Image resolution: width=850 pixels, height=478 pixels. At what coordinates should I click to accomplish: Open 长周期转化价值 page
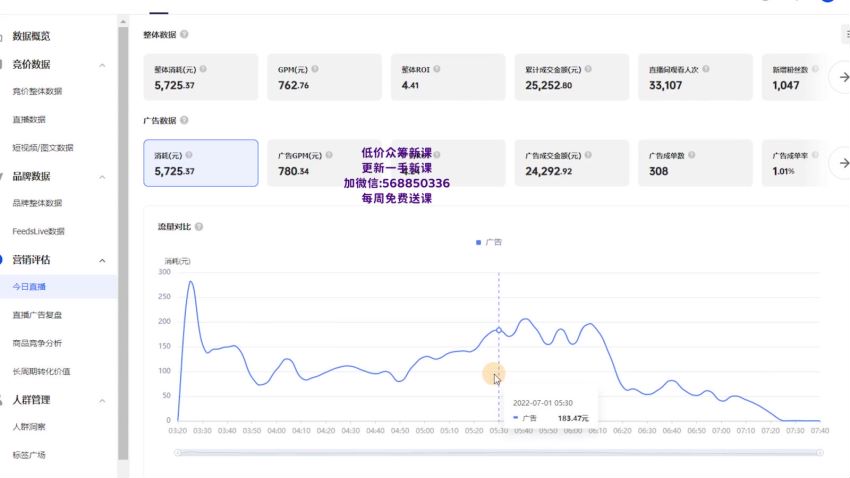coord(41,371)
